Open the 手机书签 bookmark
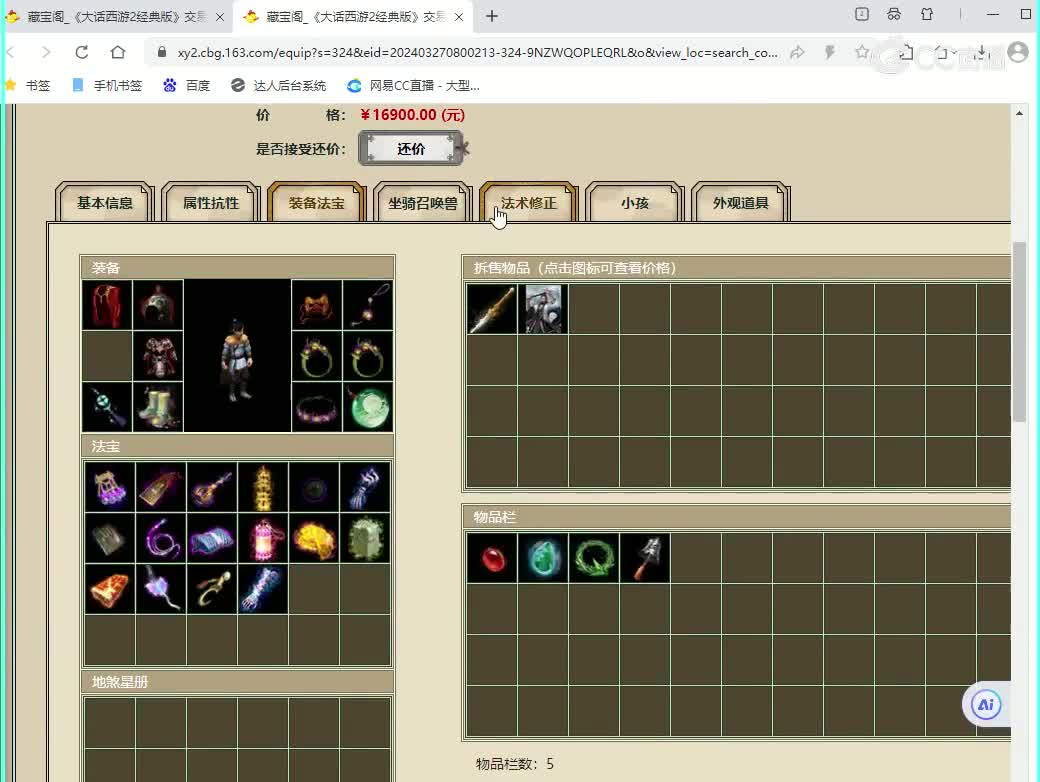The width and height of the screenshot is (1040, 782). 107,85
